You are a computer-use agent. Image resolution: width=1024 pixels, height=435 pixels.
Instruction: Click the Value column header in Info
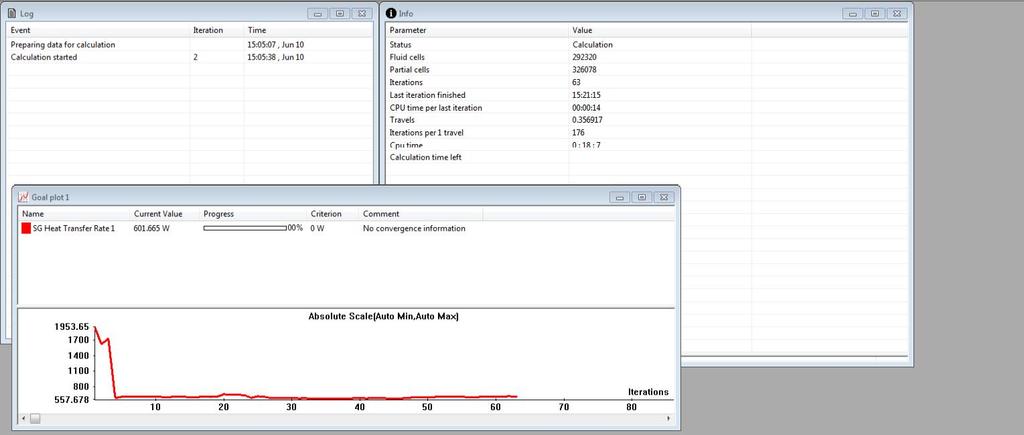[x=660, y=30]
